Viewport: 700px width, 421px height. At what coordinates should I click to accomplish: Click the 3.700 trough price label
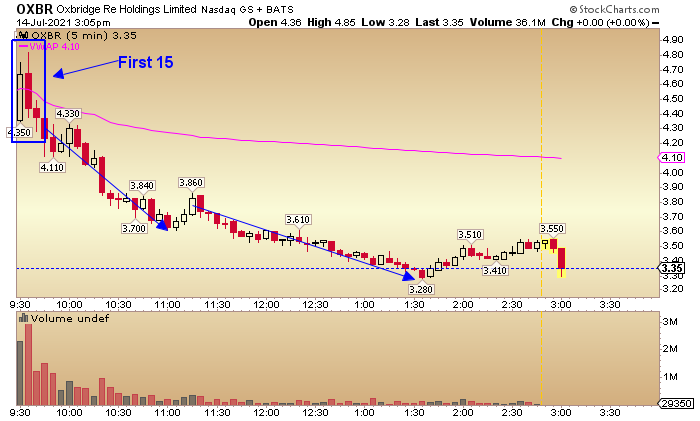(x=134, y=229)
